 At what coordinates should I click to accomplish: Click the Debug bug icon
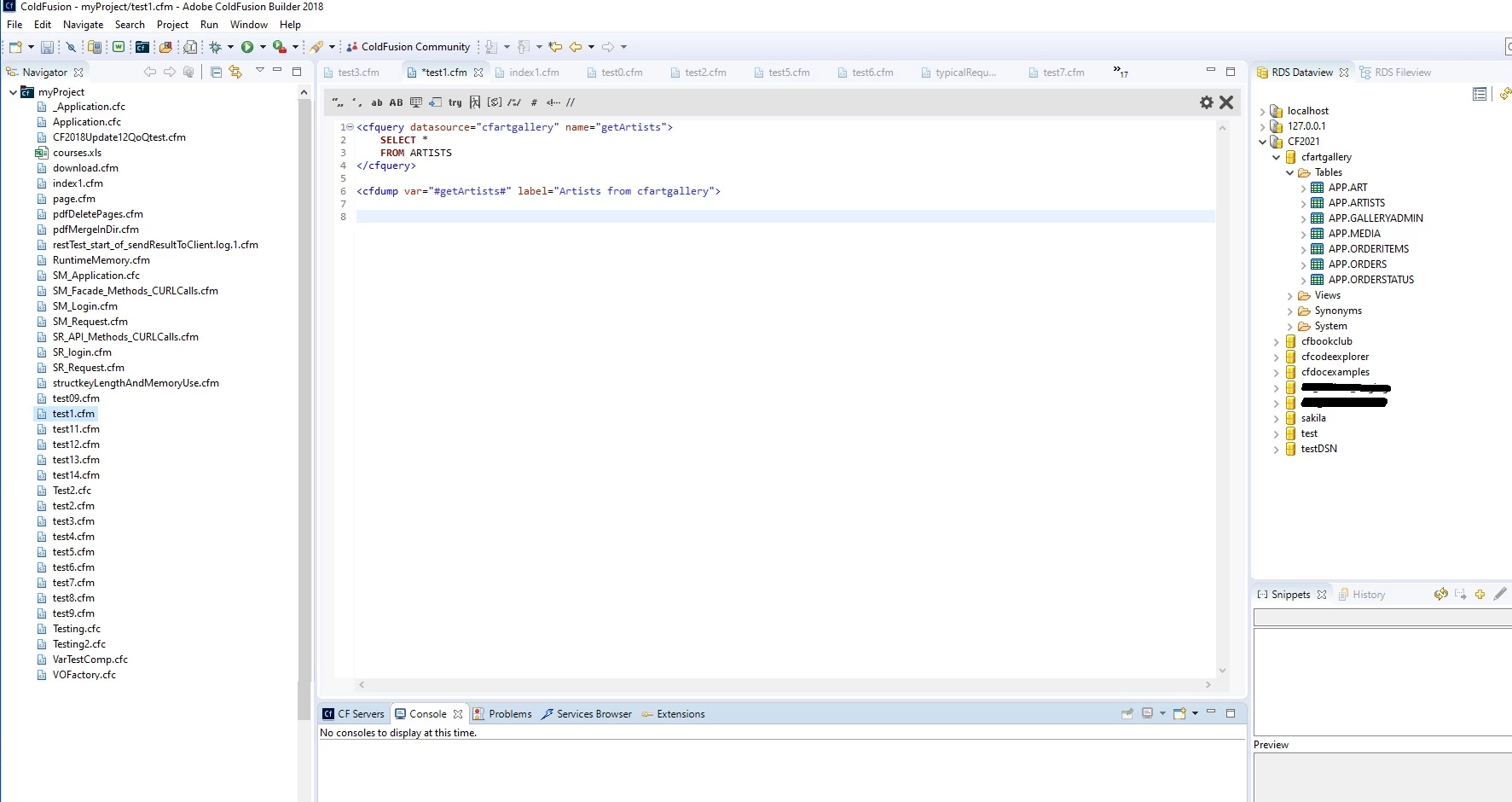[x=216, y=47]
